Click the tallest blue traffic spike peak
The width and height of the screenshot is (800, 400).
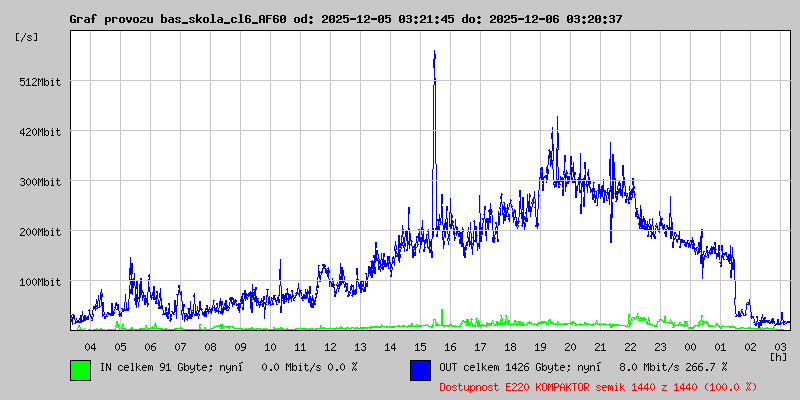tap(434, 54)
